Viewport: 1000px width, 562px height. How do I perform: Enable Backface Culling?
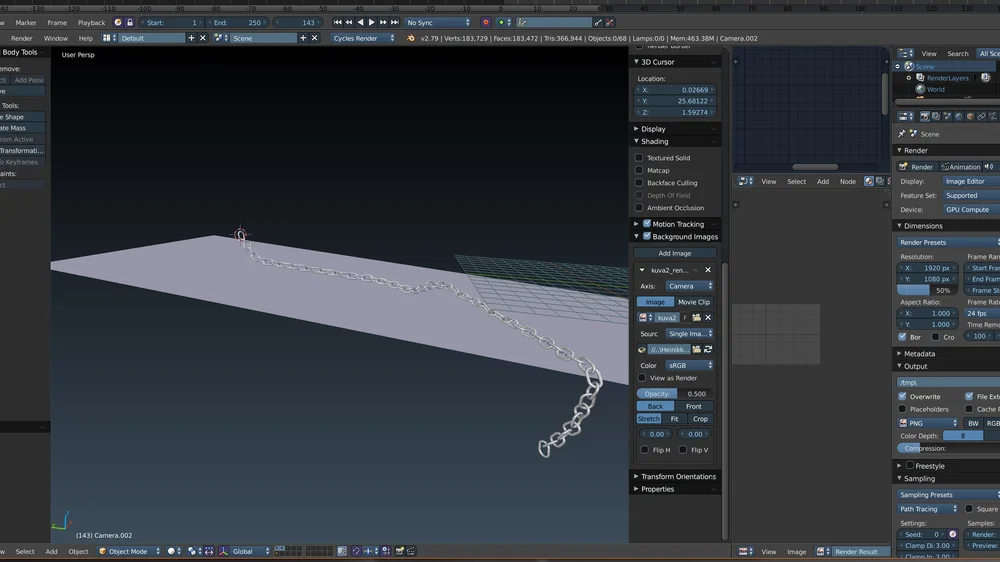click(x=639, y=183)
